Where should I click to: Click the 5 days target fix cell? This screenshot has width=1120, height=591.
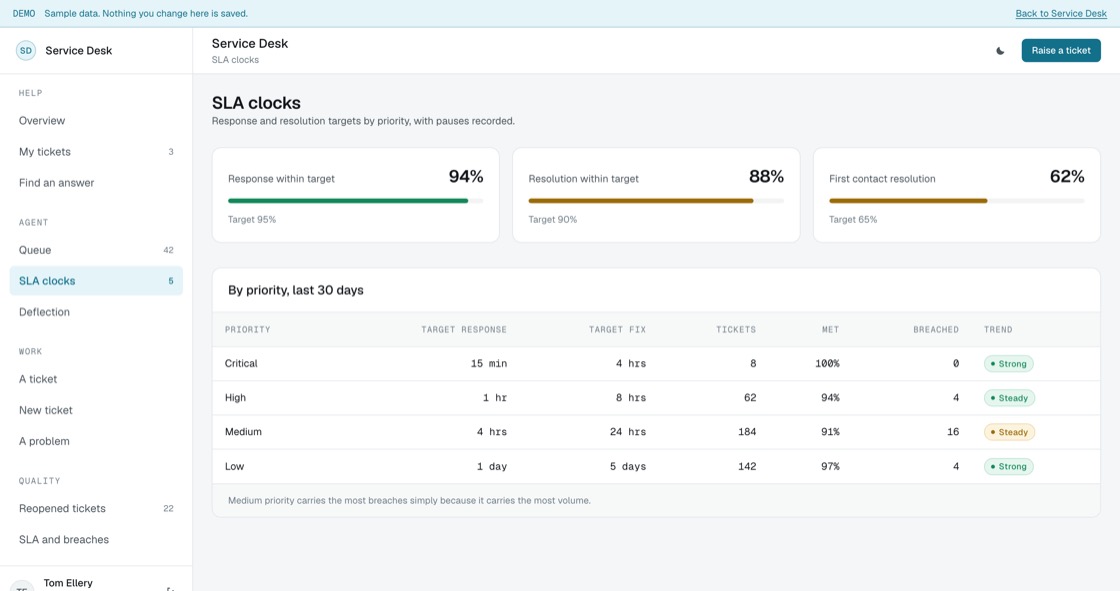click(x=628, y=467)
